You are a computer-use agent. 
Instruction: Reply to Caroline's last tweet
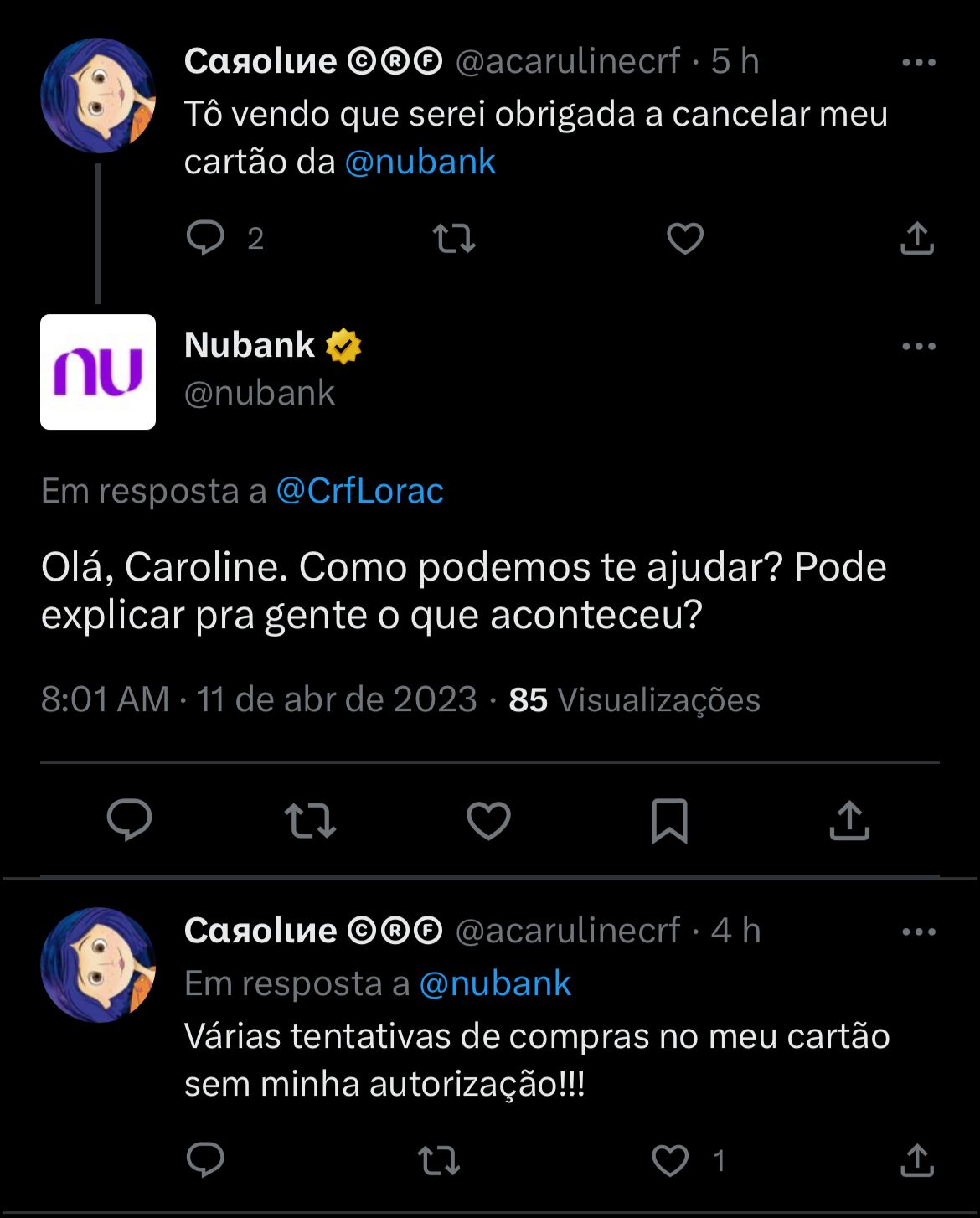pos(205,1160)
